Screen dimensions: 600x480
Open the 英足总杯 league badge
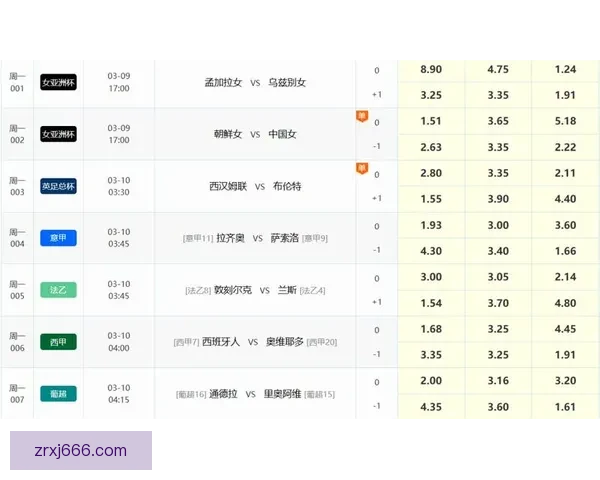[x=59, y=186]
